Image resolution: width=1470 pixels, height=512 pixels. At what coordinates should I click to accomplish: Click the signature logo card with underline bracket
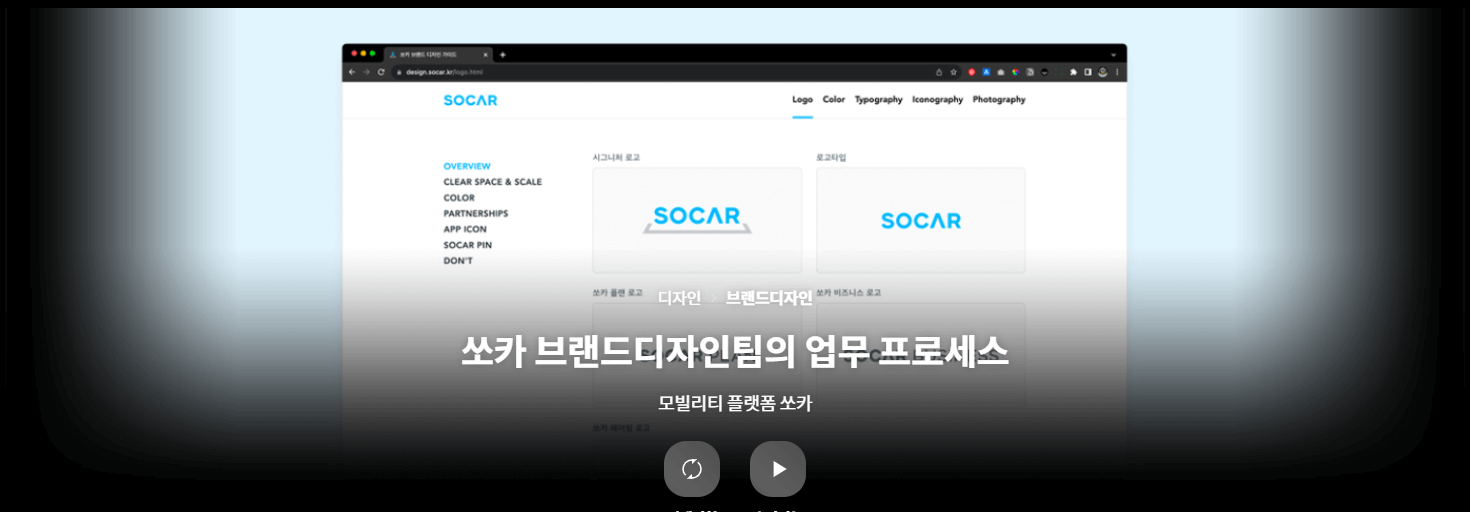tap(697, 220)
